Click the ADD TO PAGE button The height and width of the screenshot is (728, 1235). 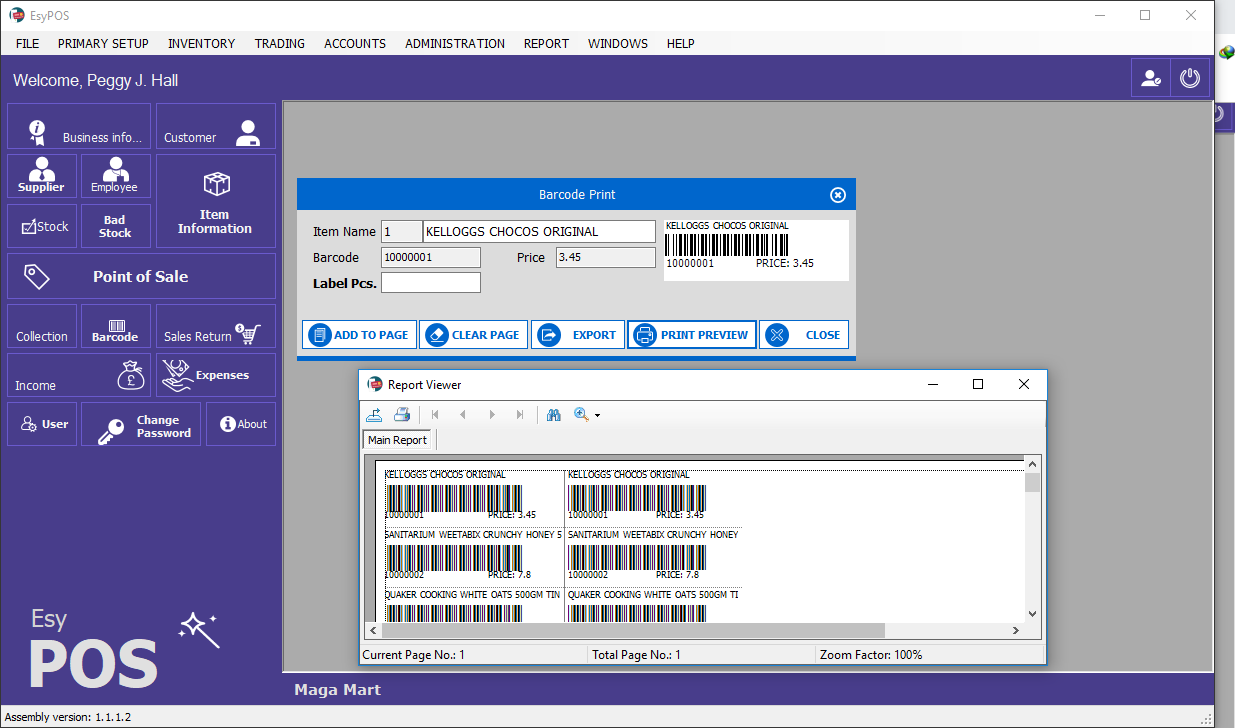coord(359,335)
